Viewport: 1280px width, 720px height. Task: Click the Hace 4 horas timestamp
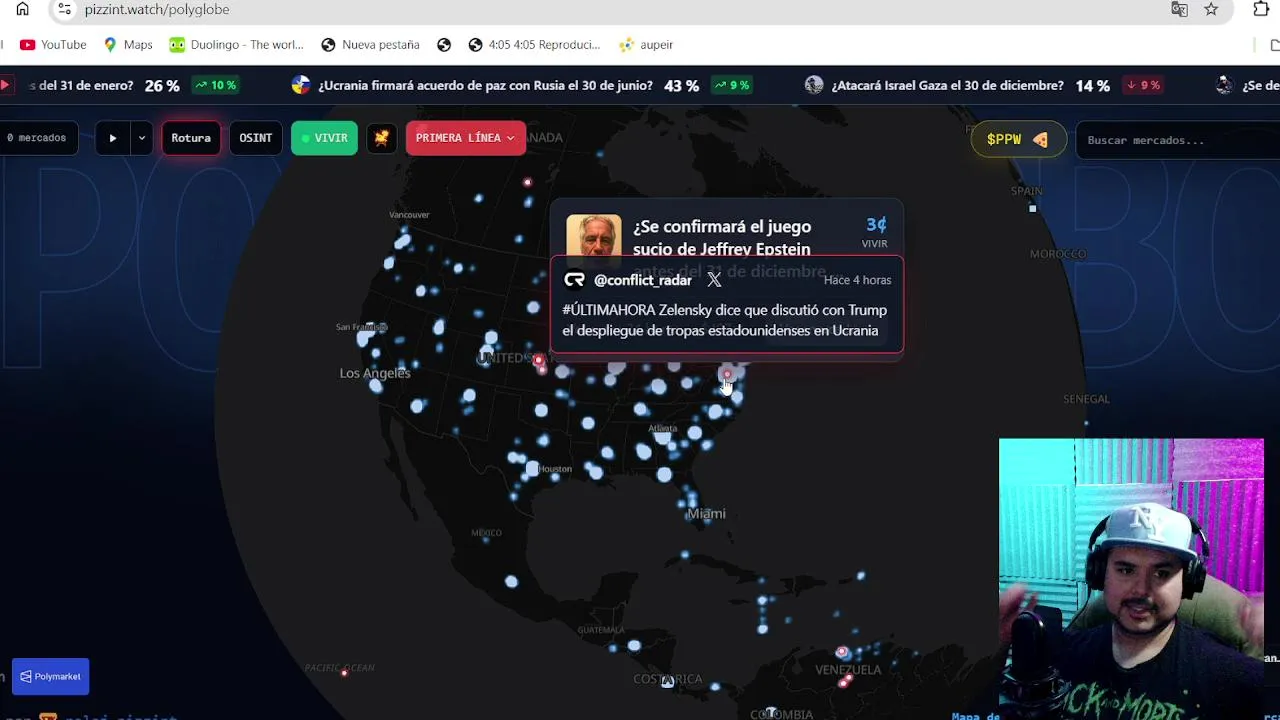(857, 280)
